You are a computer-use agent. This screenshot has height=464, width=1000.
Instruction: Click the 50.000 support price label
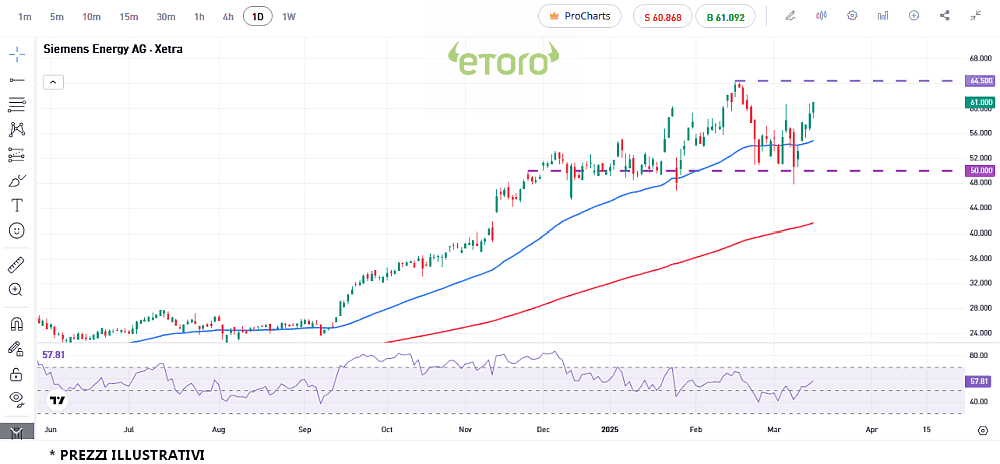(x=981, y=171)
